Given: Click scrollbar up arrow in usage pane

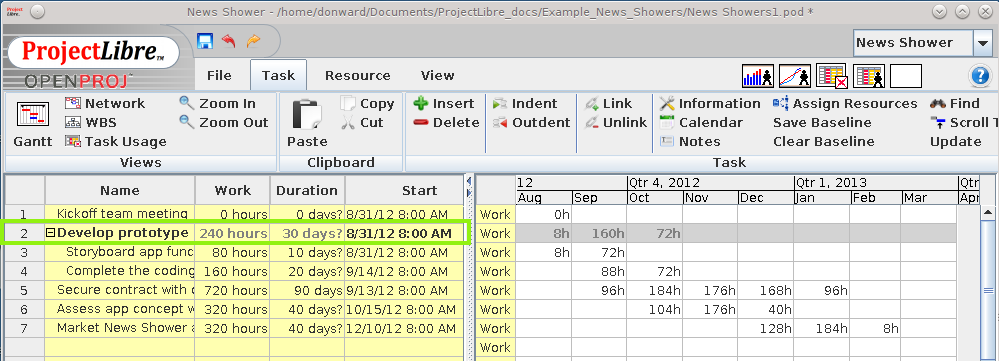Looking at the screenshot, I should click(x=988, y=213).
